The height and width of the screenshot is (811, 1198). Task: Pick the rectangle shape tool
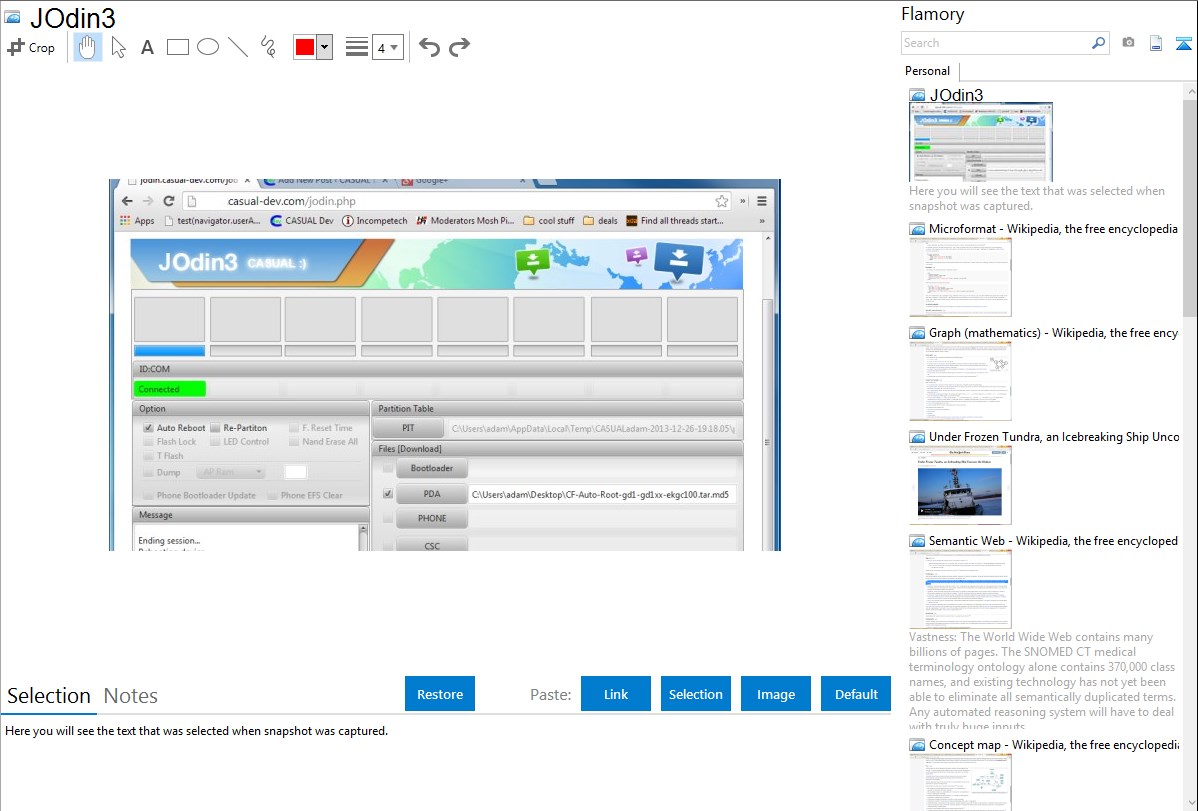pyautogui.click(x=177, y=47)
